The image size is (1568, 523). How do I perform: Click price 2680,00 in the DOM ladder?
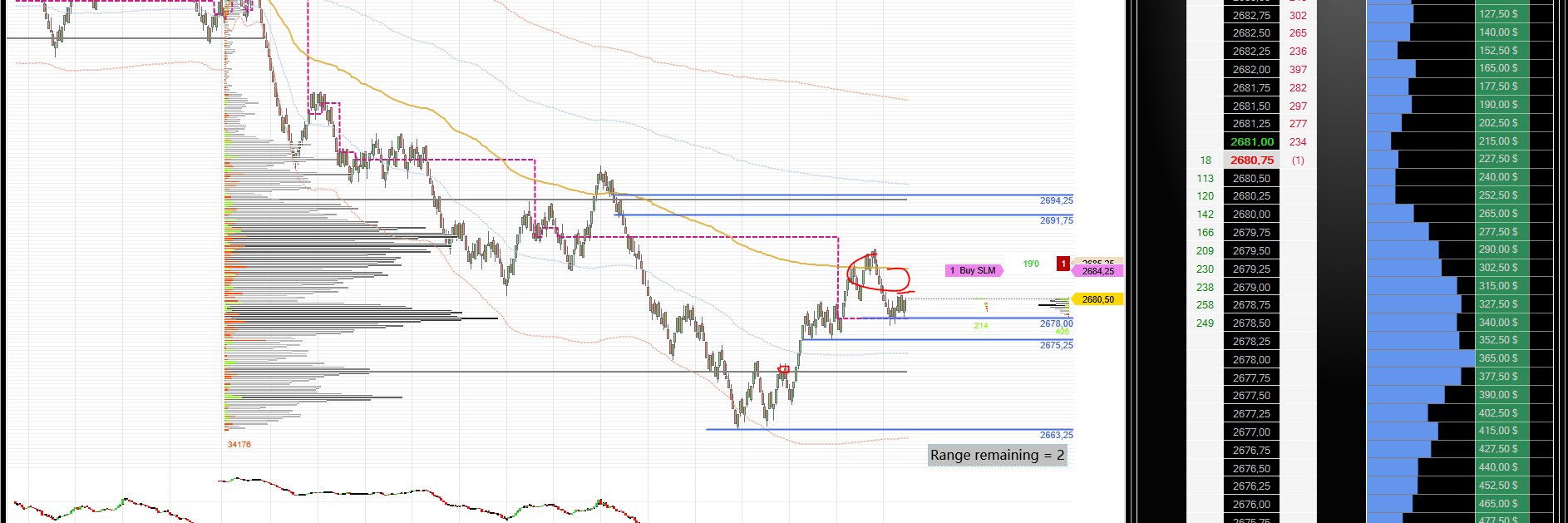1251,215
